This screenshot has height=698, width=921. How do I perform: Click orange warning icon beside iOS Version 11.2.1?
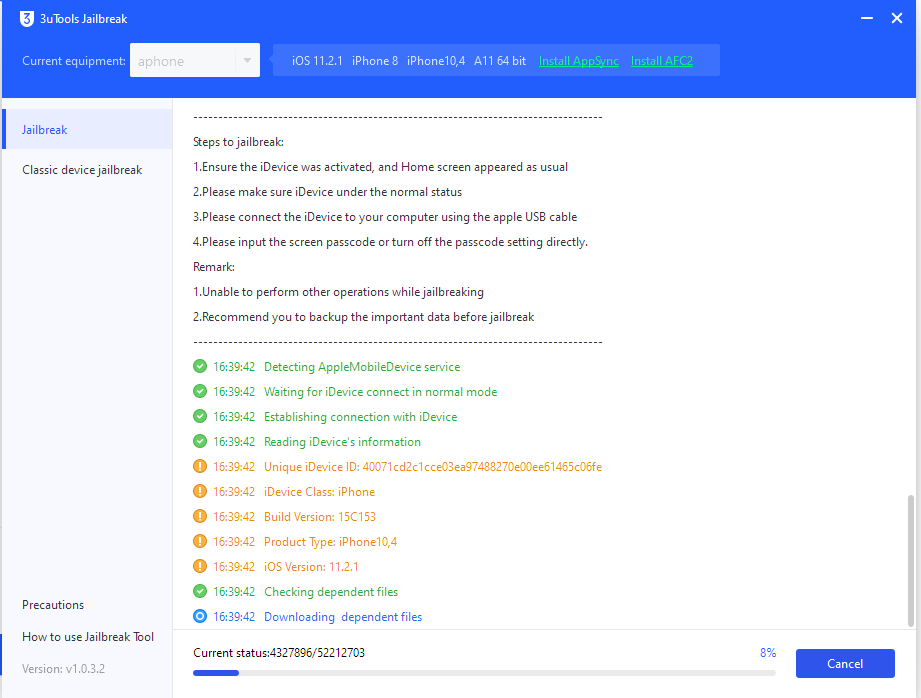pos(200,567)
